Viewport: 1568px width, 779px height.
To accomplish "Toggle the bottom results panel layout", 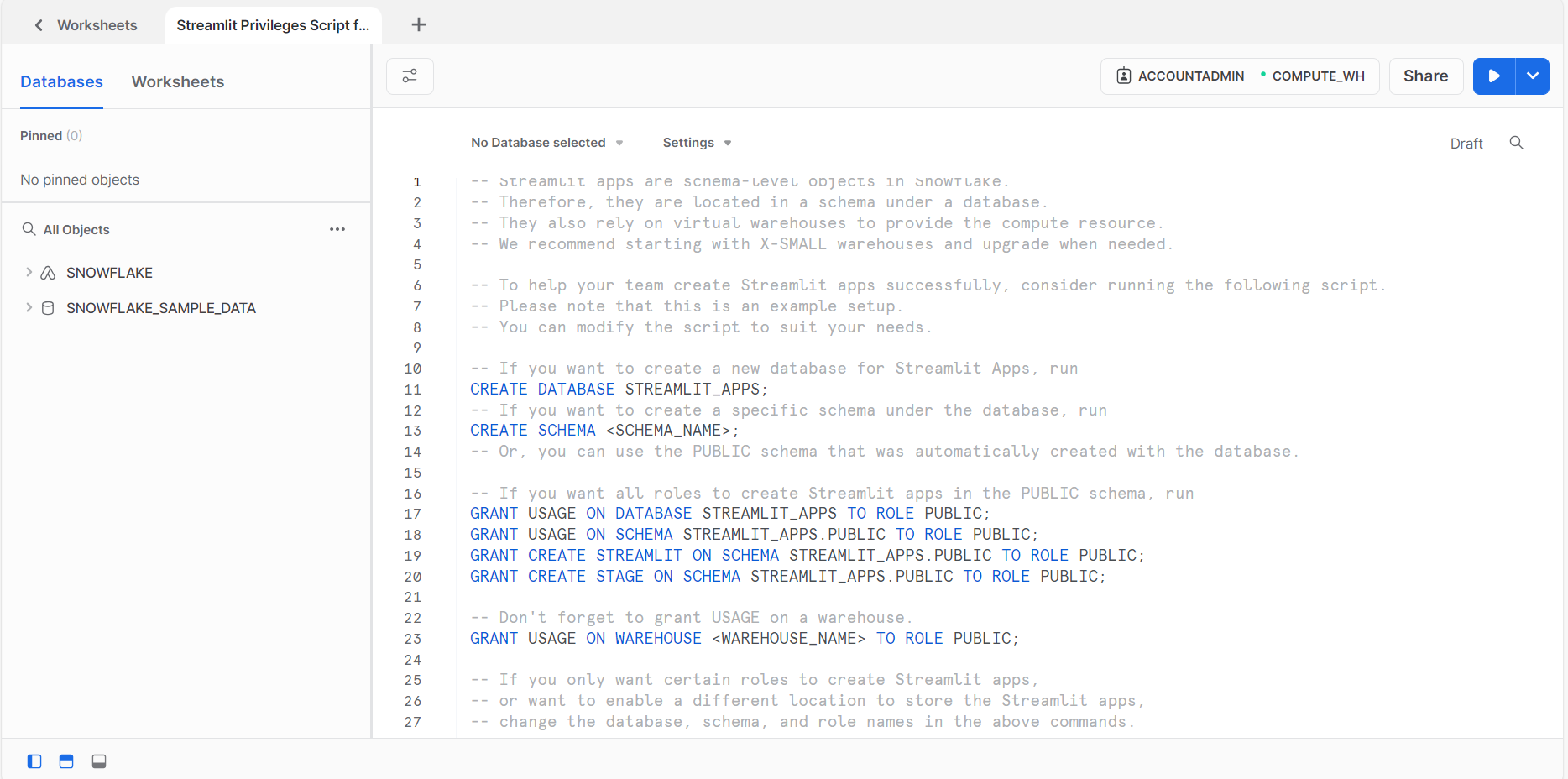I will (x=99, y=761).
